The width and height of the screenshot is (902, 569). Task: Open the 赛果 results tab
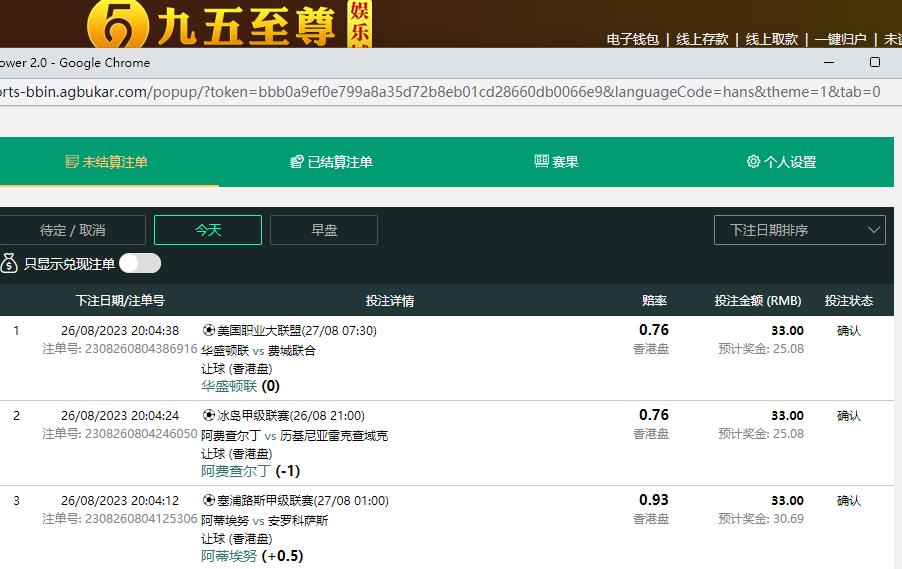(556, 162)
